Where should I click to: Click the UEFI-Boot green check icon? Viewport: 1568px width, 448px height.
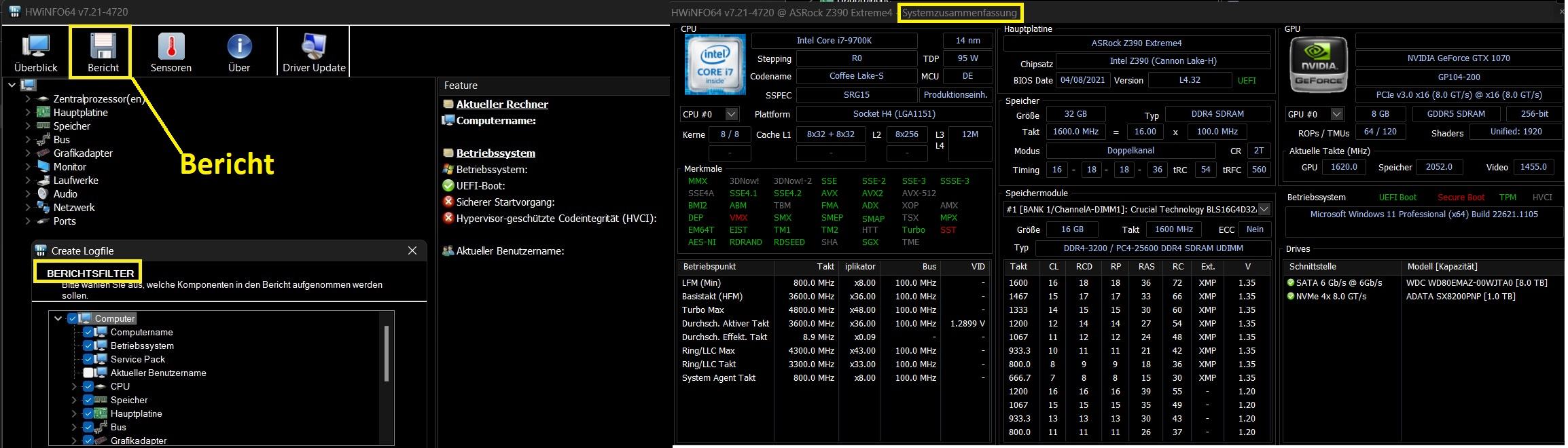point(448,185)
